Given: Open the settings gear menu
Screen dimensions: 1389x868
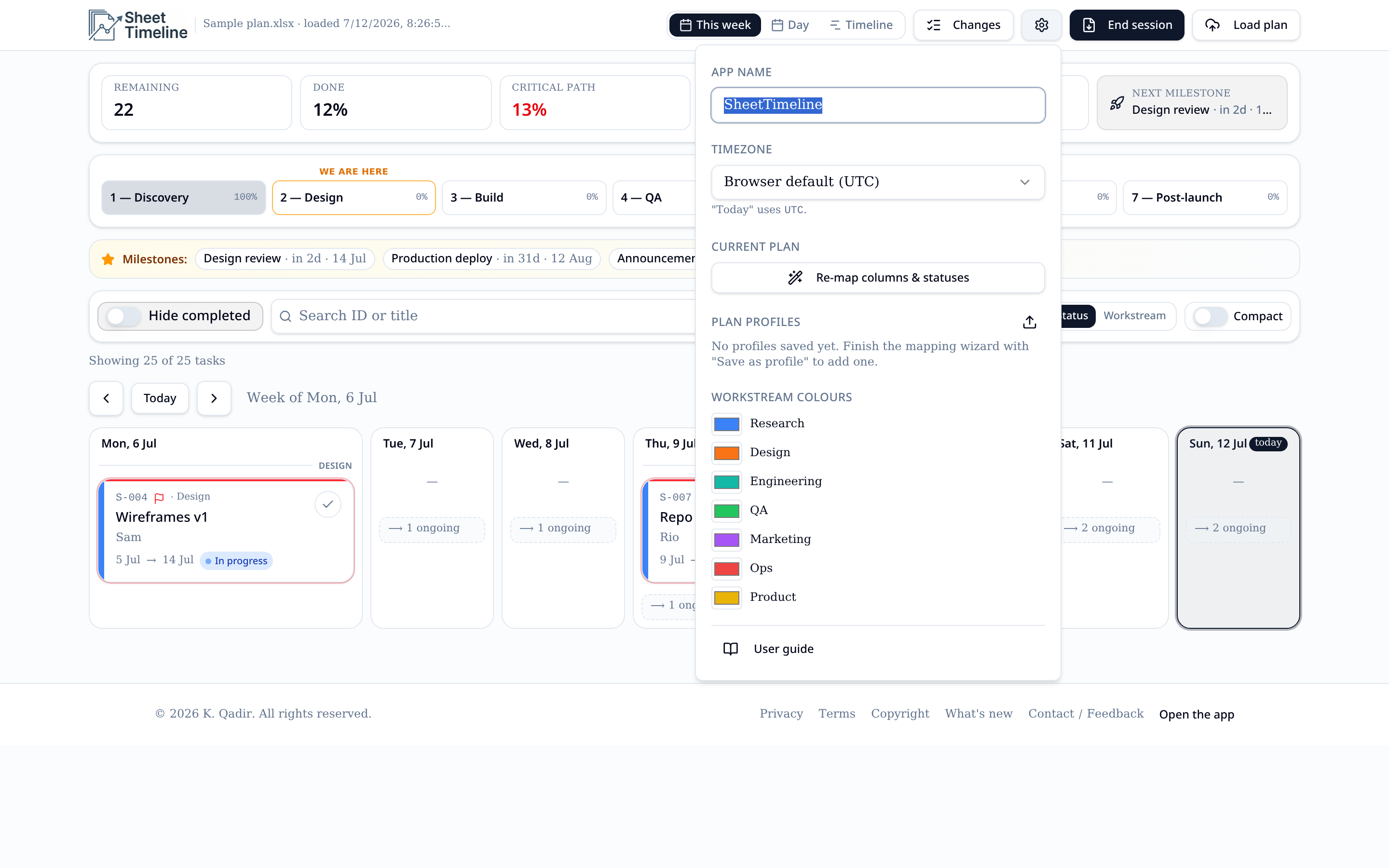Looking at the screenshot, I should [x=1041, y=25].
